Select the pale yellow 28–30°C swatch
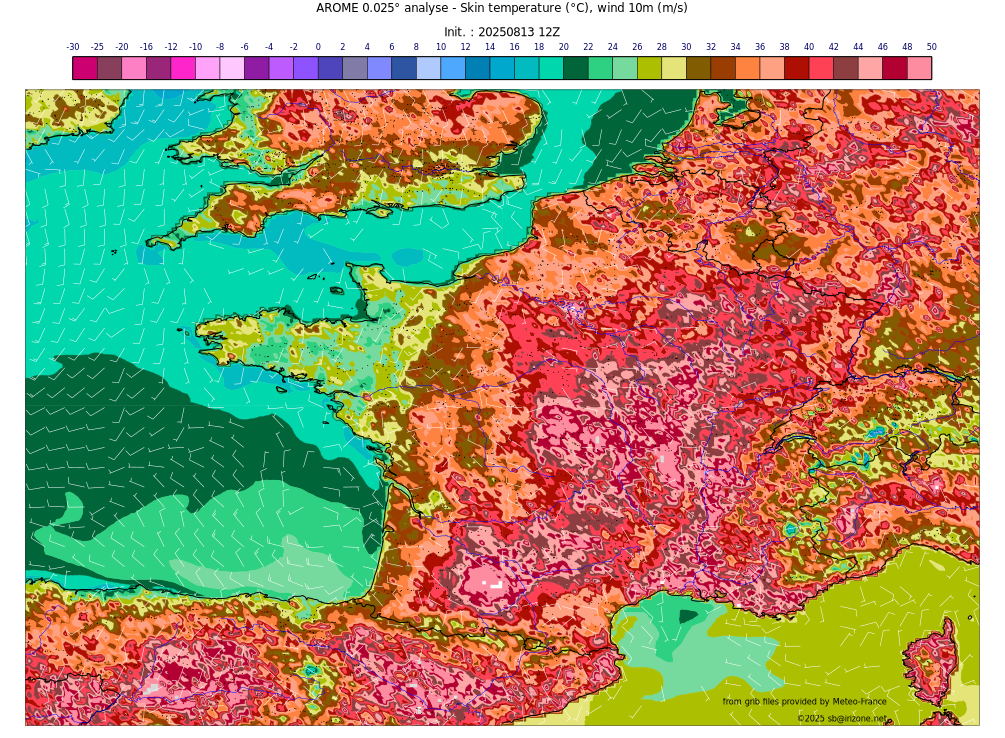 (674, 68)
